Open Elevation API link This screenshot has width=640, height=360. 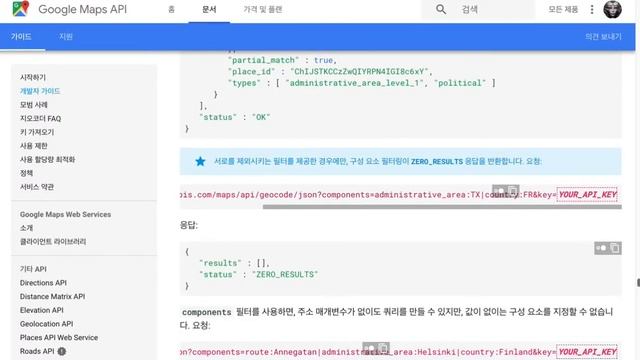(x=42, y=310)
